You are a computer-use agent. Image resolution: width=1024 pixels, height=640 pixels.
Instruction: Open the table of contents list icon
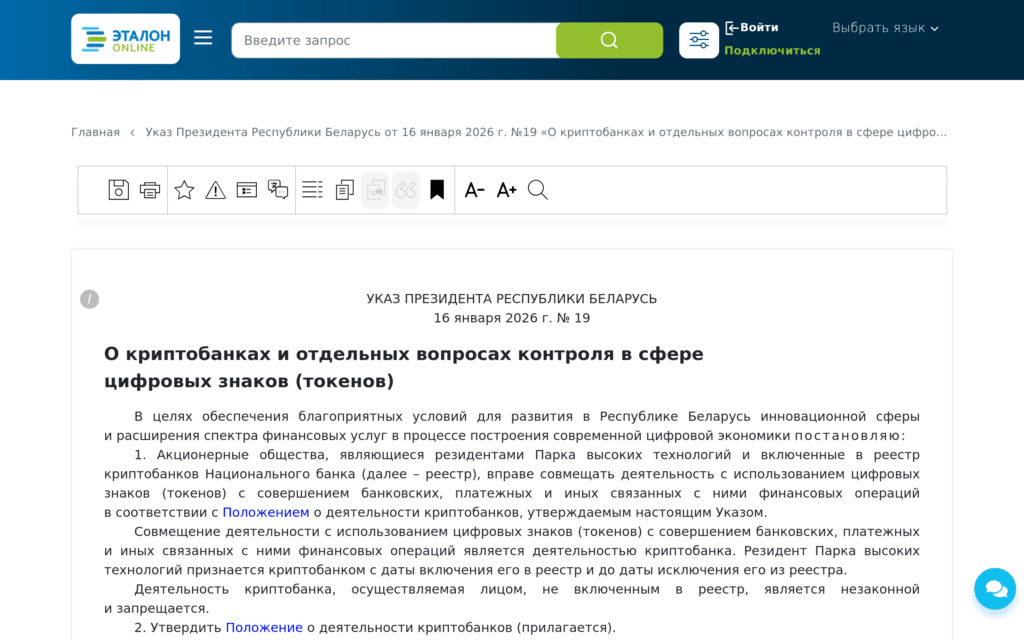312,189
